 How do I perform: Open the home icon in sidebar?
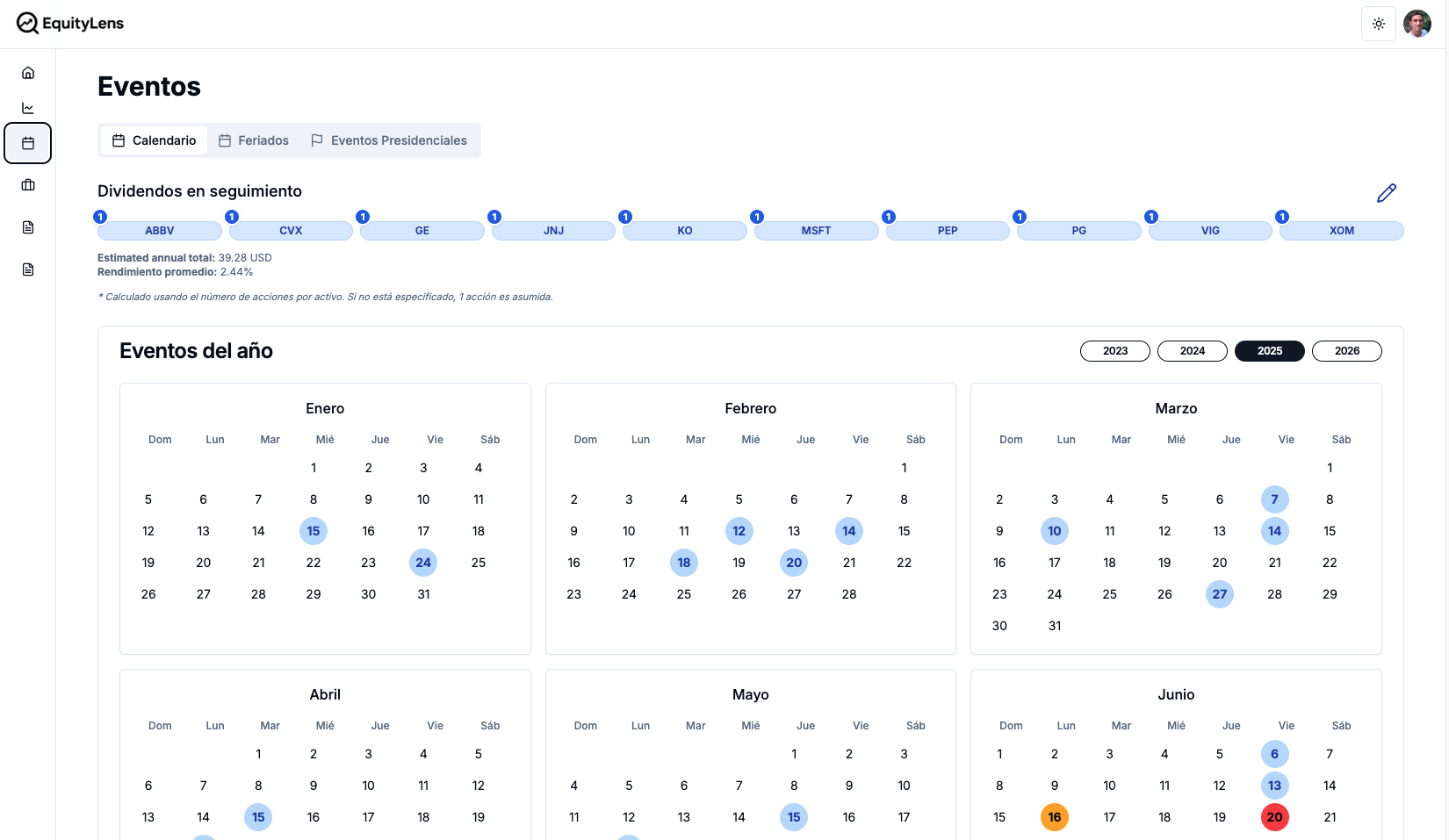point(28,73)
